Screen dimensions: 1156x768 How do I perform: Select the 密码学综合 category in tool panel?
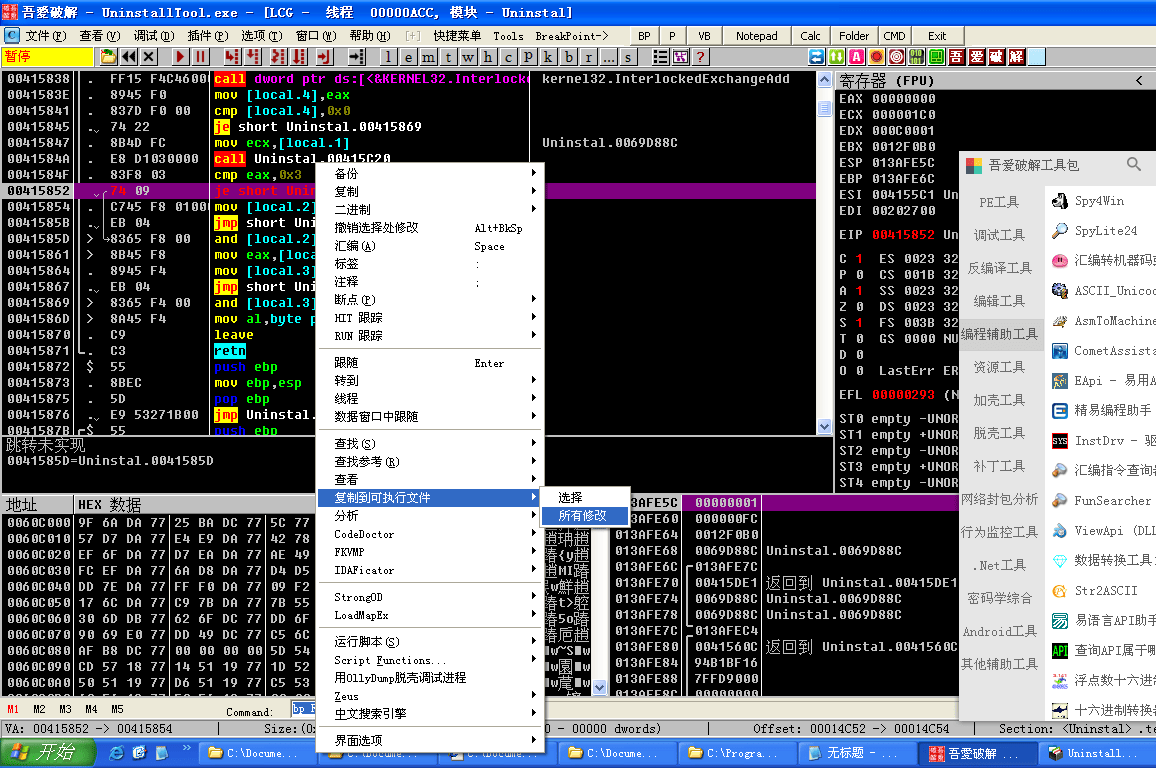pos(999,598)
